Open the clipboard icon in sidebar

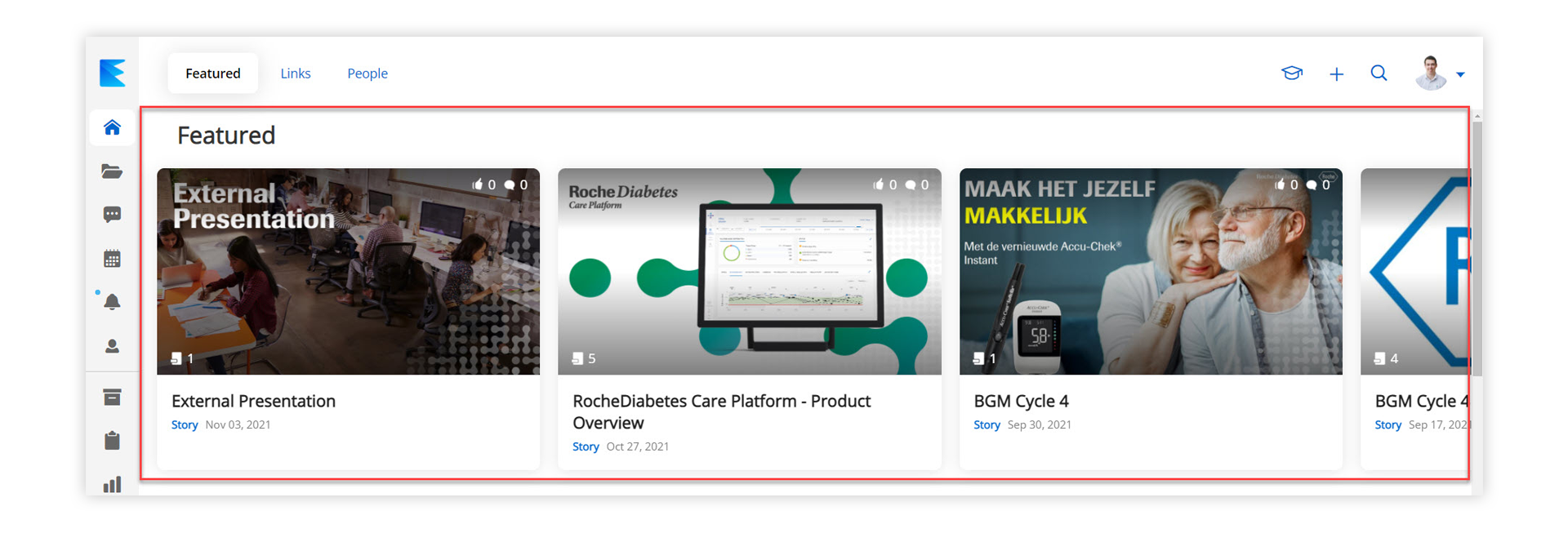(x=112, y=441)
